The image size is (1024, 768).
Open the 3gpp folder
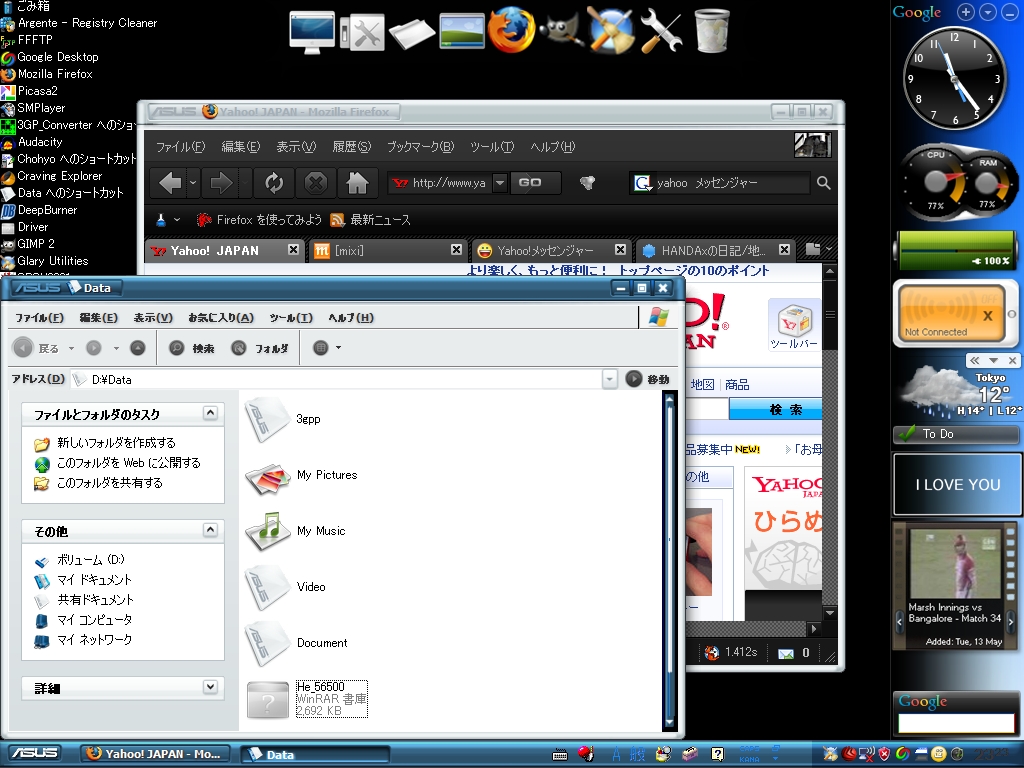(x=283, y=419)
